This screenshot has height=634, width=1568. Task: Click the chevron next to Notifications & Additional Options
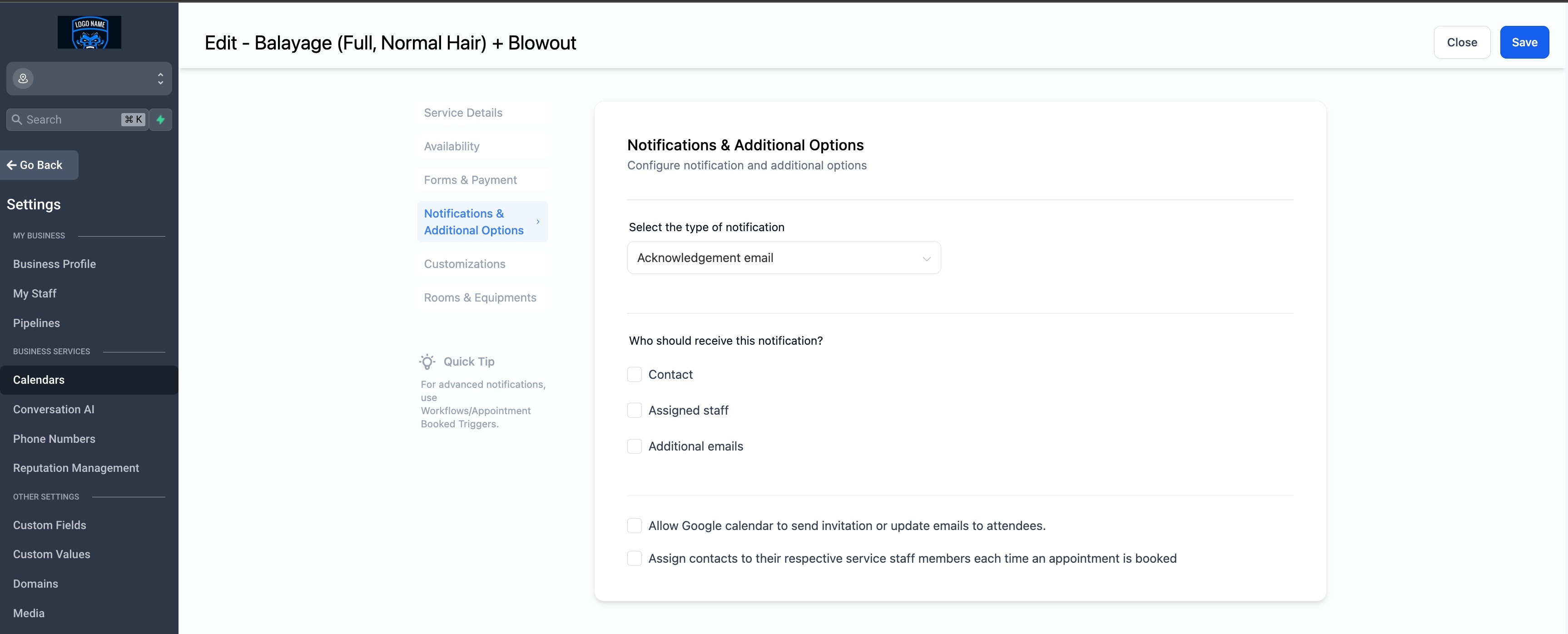point(537,222)
